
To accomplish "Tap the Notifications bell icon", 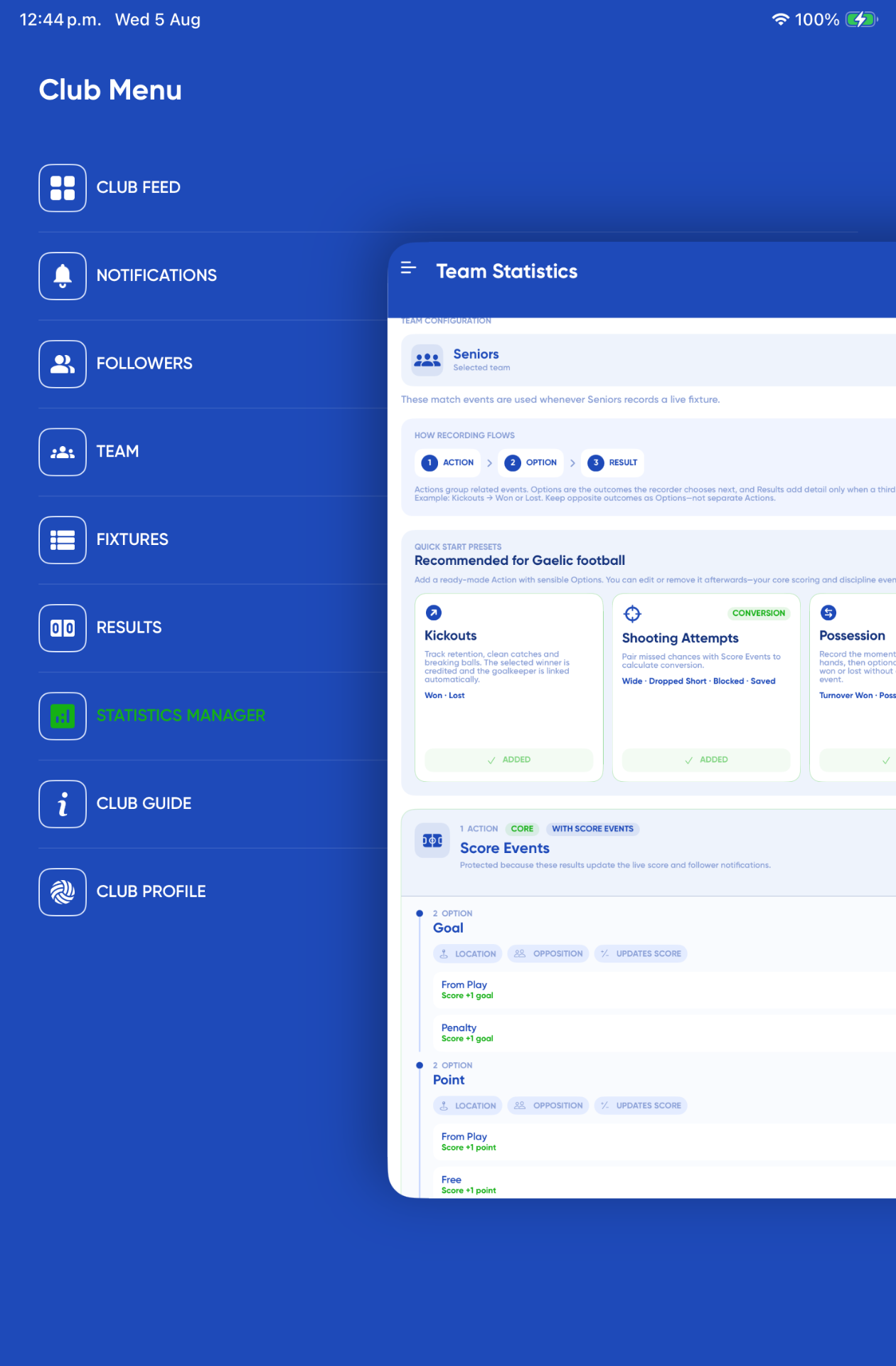I will (x=63, y=276).
